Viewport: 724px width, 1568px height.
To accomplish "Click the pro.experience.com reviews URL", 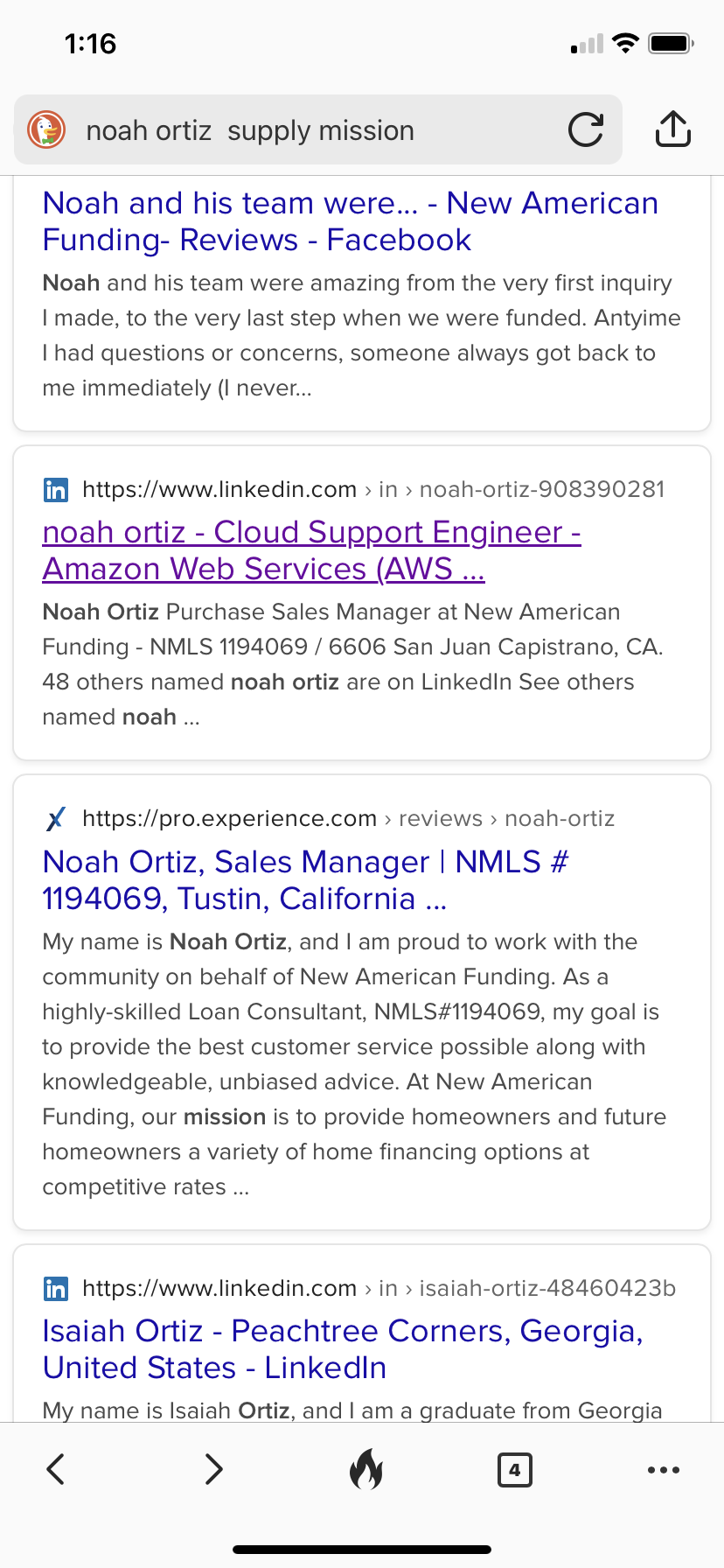I will pos(348,818).
